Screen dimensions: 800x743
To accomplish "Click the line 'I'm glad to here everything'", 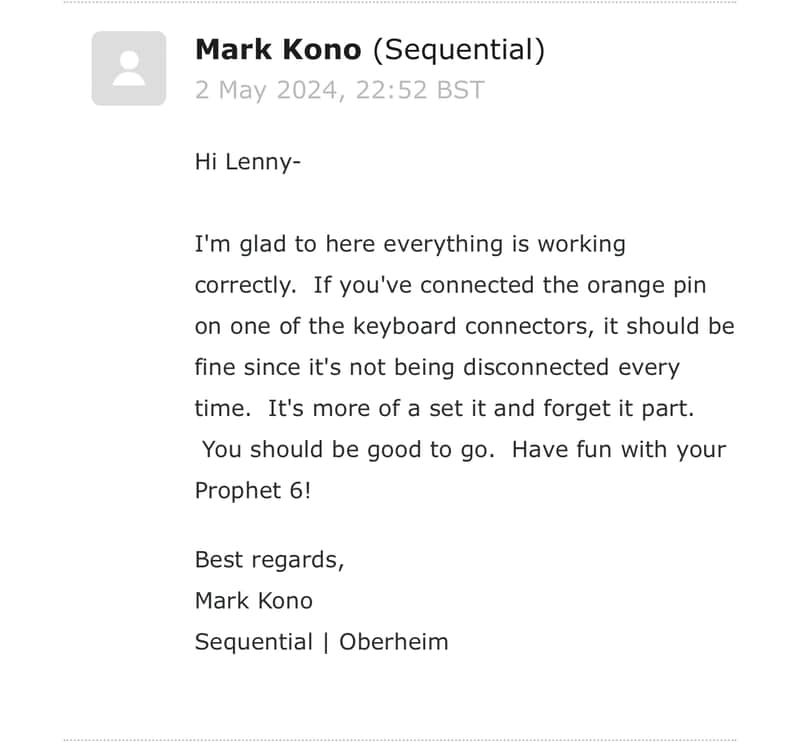I will pyautogui.click(x=410, y=244).
